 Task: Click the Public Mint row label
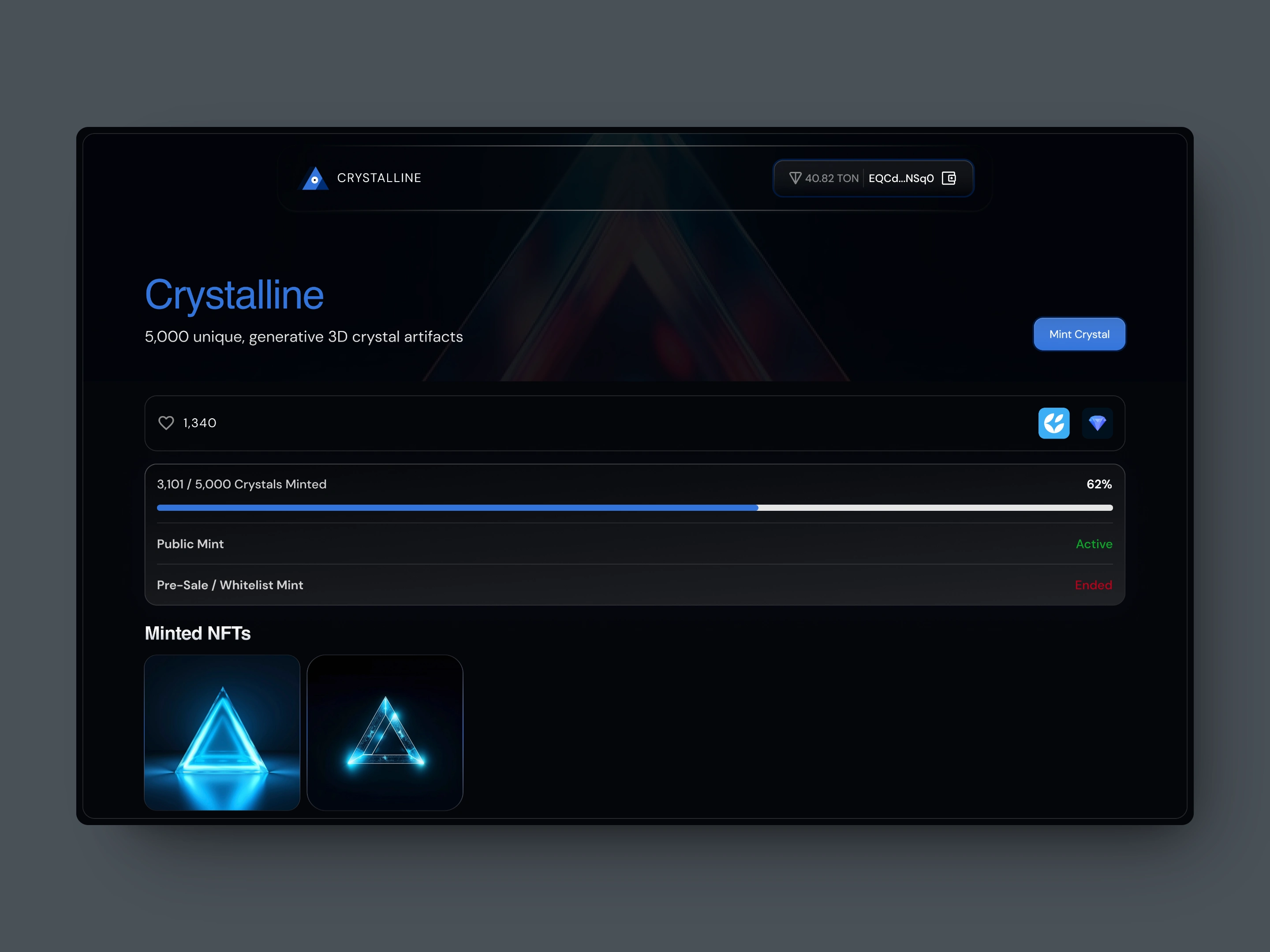[x=190, y=544]
